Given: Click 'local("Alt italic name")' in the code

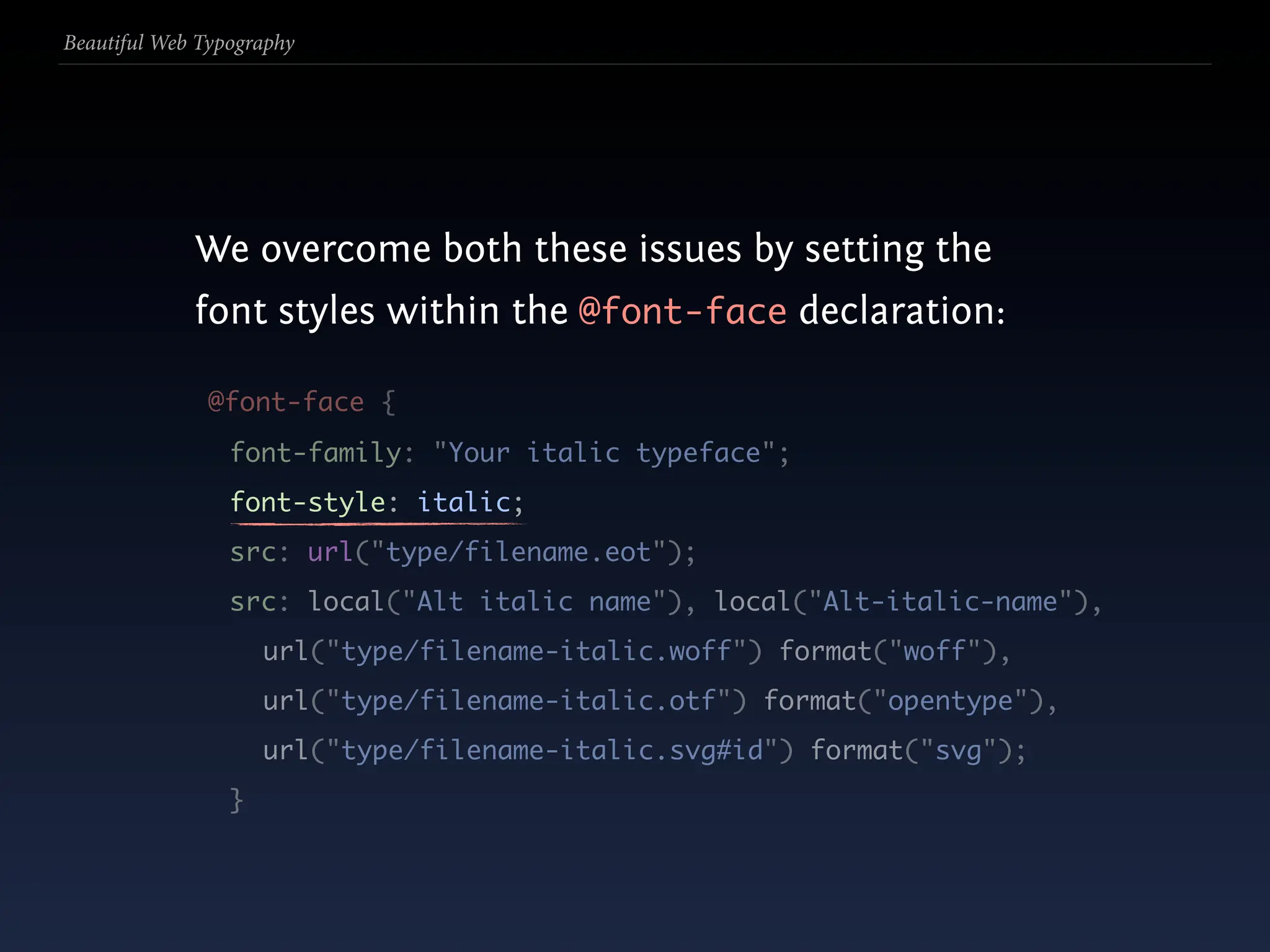Looking at the screenshot, I should [x=495, y=602].
